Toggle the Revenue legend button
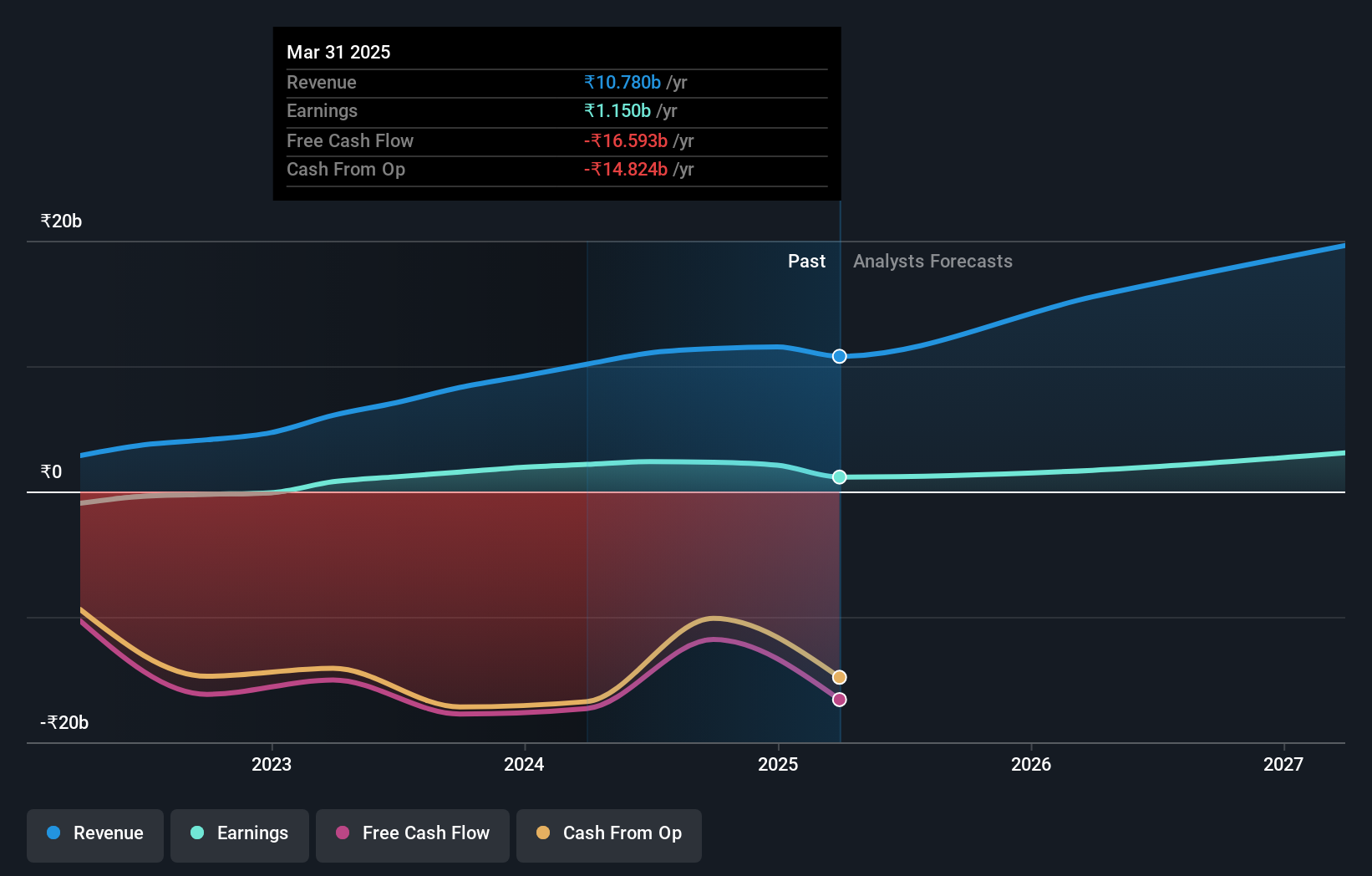 click(95, 835)
